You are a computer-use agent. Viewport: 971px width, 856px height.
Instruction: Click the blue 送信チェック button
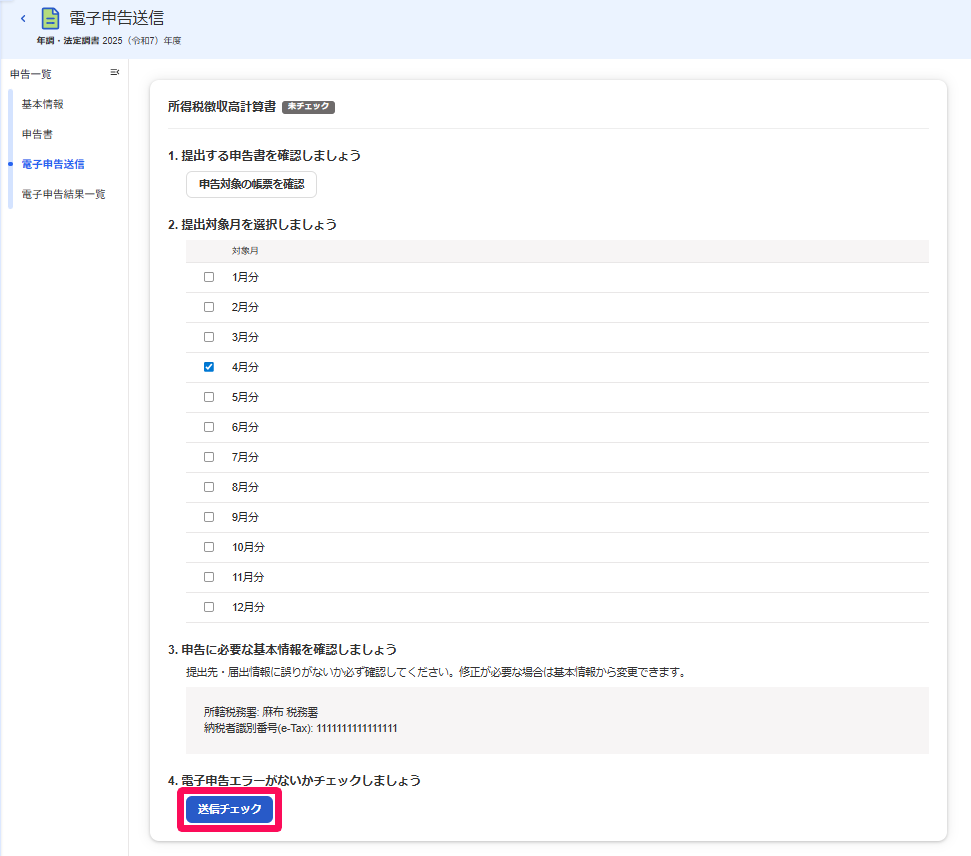[x=230, y=809]
